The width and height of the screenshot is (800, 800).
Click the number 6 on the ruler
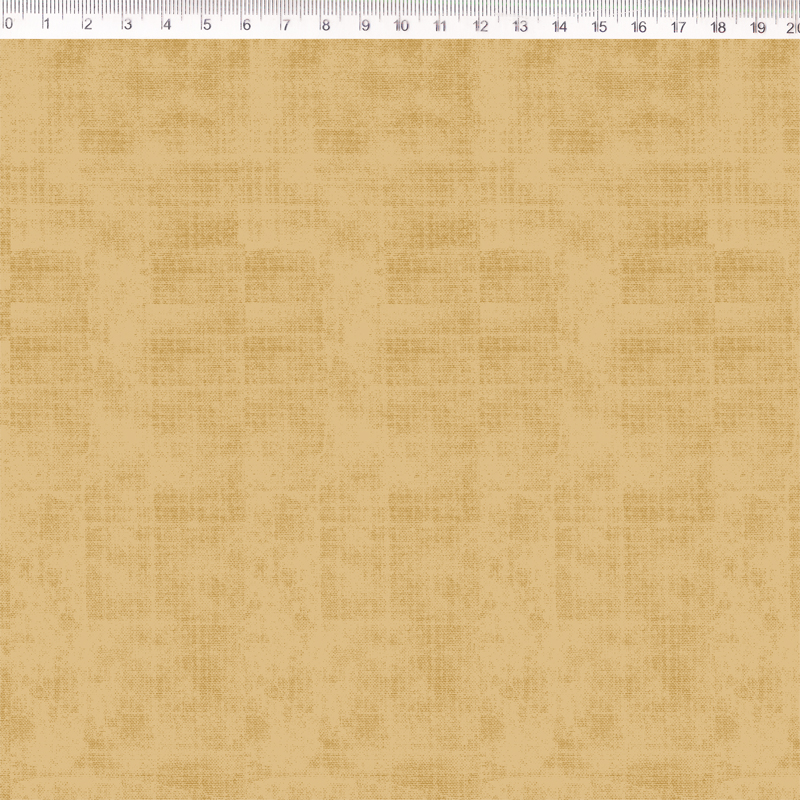pos(245,24)
